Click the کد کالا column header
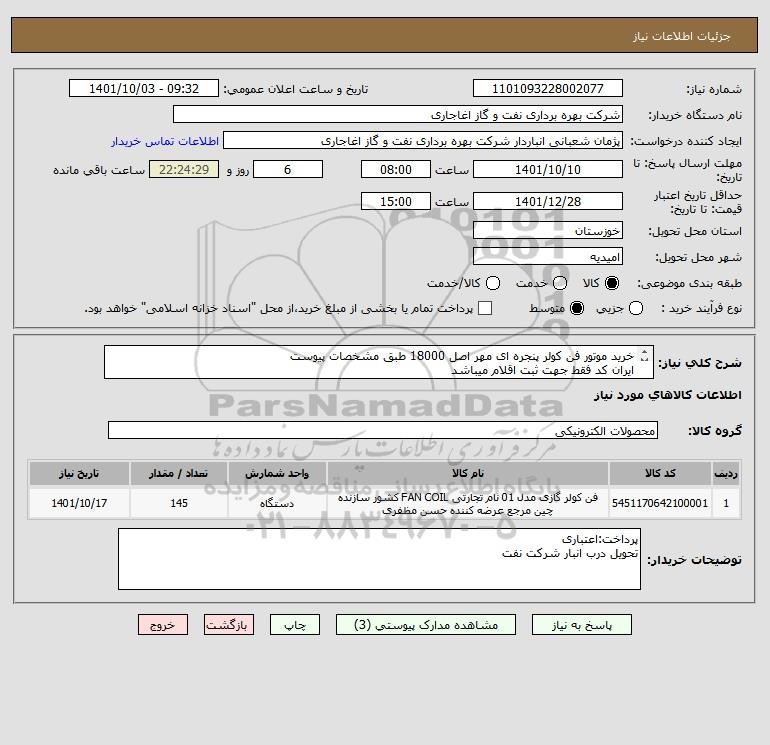The image size is (770, 745). pyautogui.click(x=660, y=473)
